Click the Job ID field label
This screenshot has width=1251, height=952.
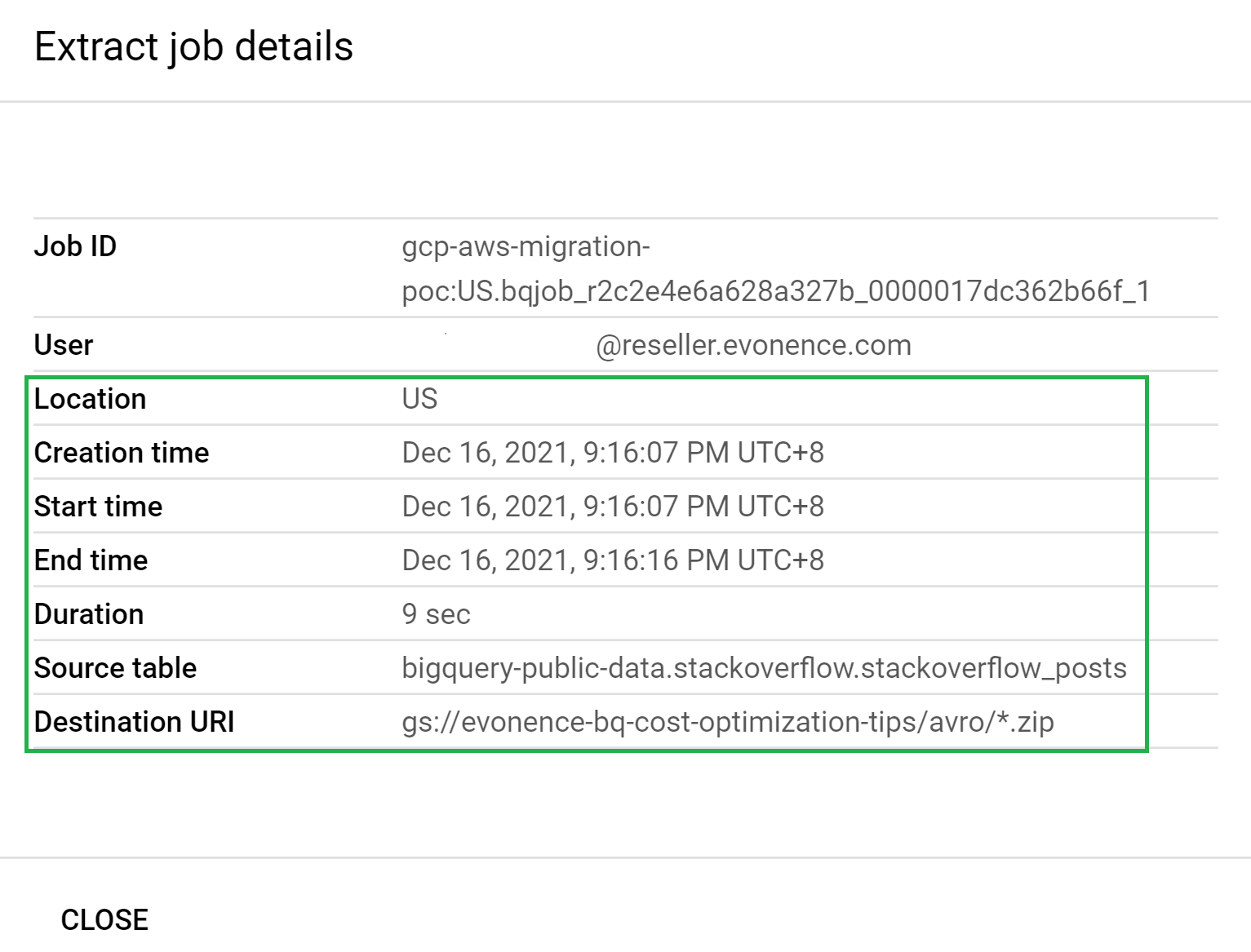pyautogui.click(x=75, y=246)
